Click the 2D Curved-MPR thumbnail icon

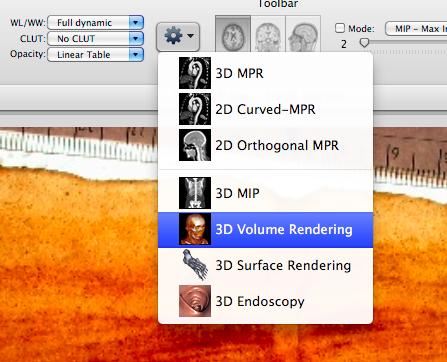point(195,109)
